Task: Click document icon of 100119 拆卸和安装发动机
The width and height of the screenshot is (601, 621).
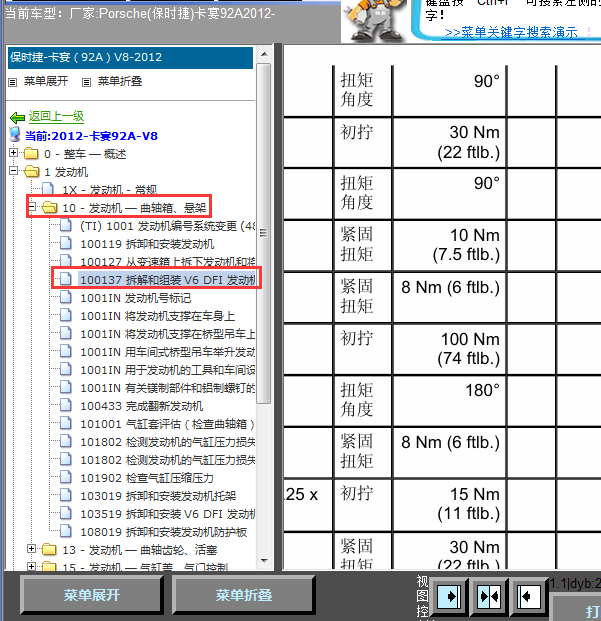Action: point(66,243)
